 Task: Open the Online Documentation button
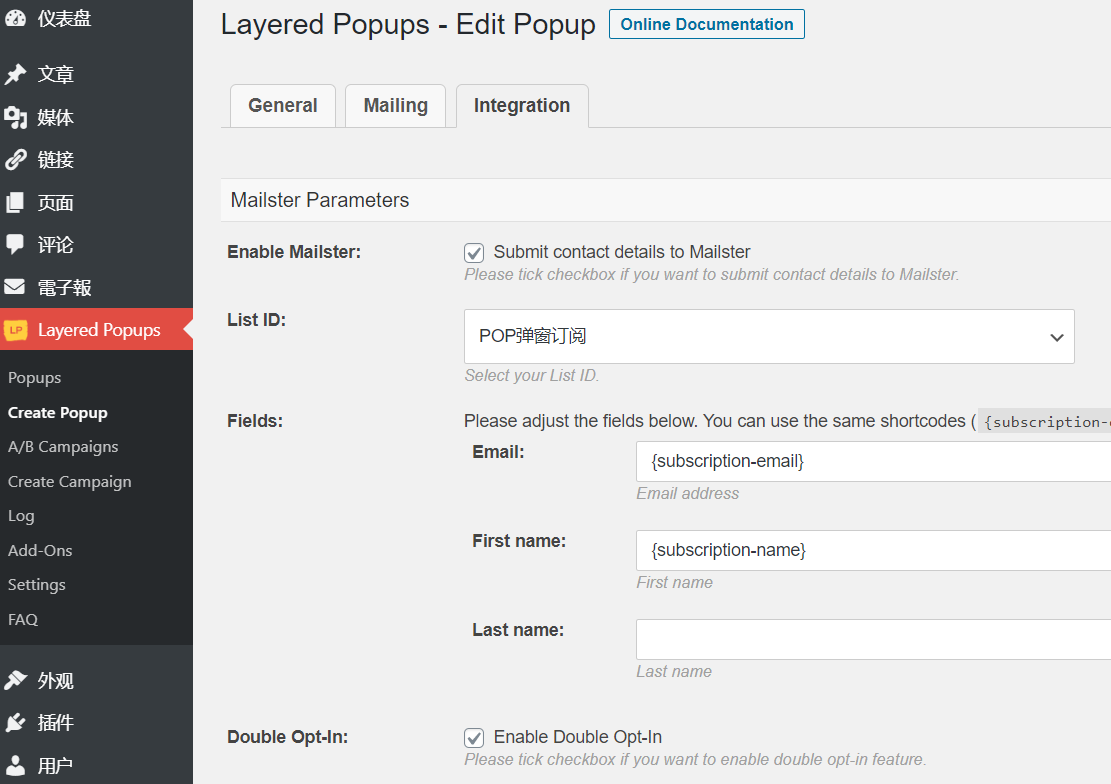click(706, 24)
